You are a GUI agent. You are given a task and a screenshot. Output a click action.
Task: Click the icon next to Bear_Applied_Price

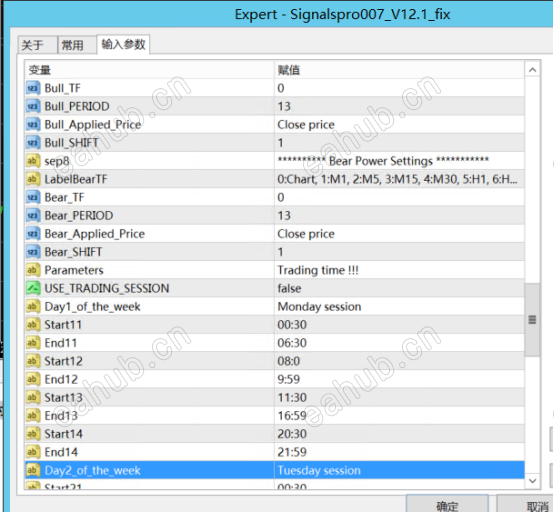(x=33, y=234)
